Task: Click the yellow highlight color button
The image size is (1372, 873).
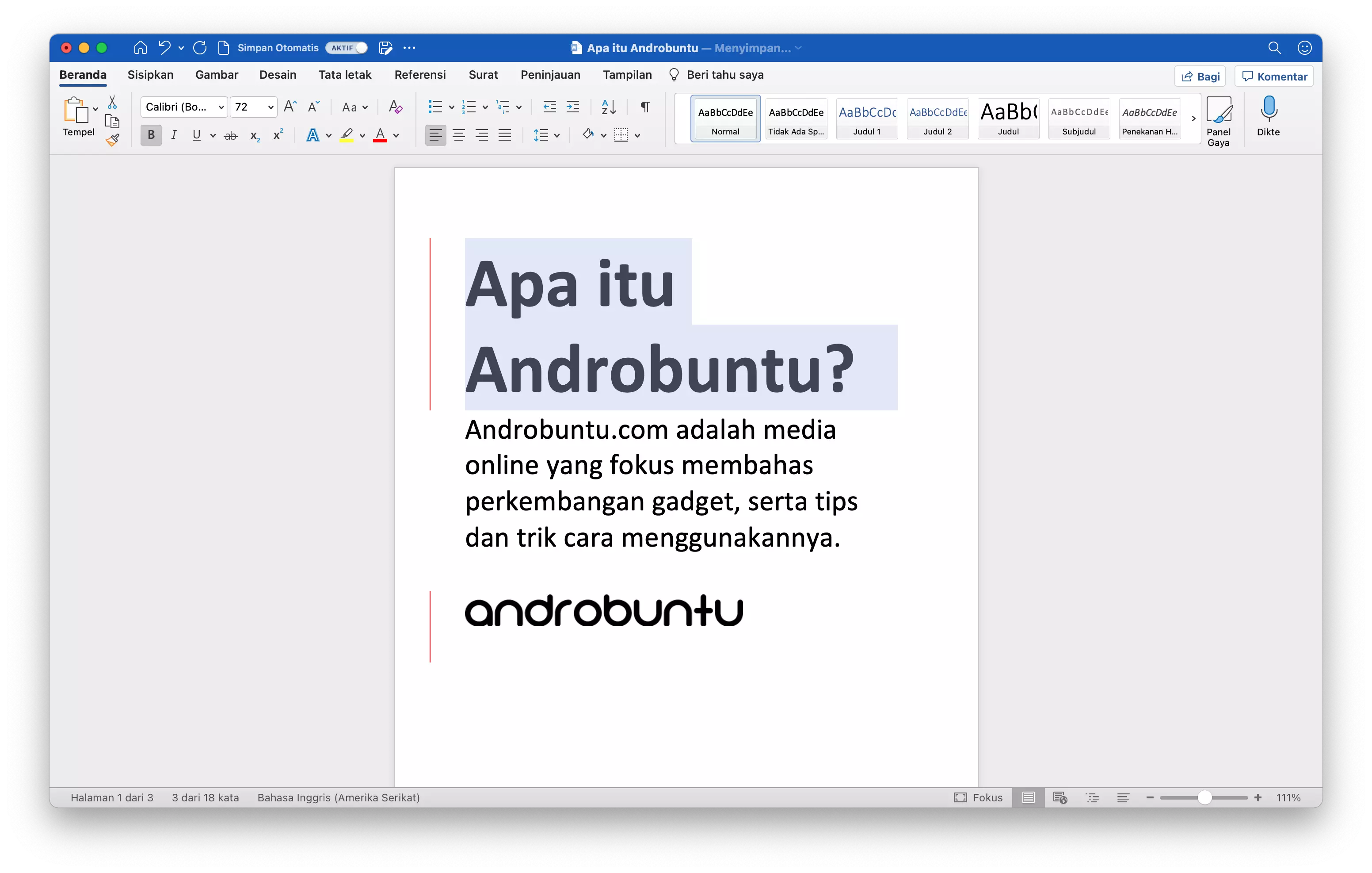Action: (347, 135)
